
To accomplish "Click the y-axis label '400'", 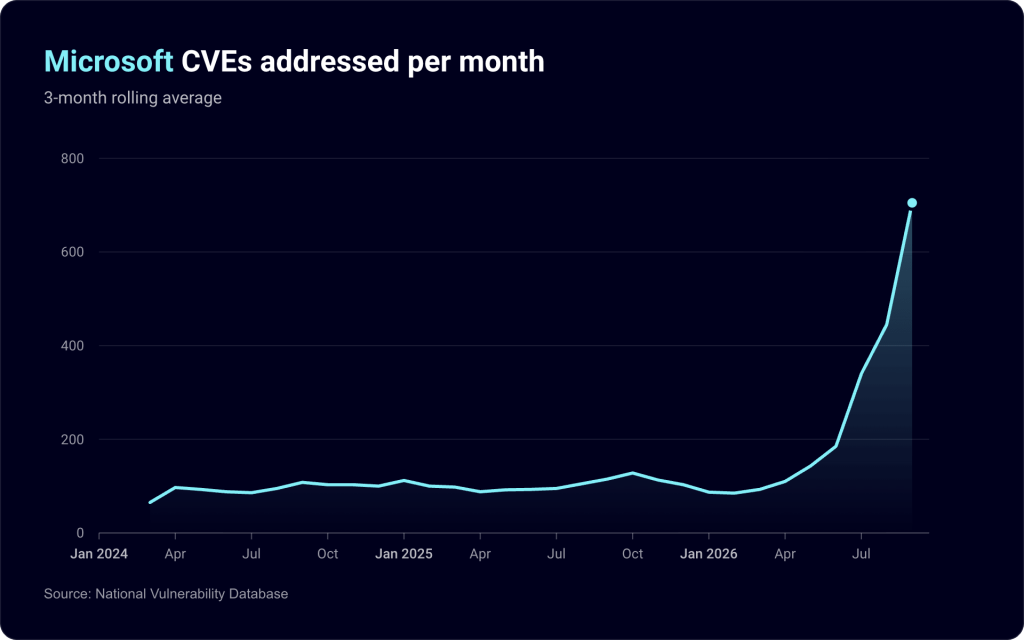I will pos(73,345).
